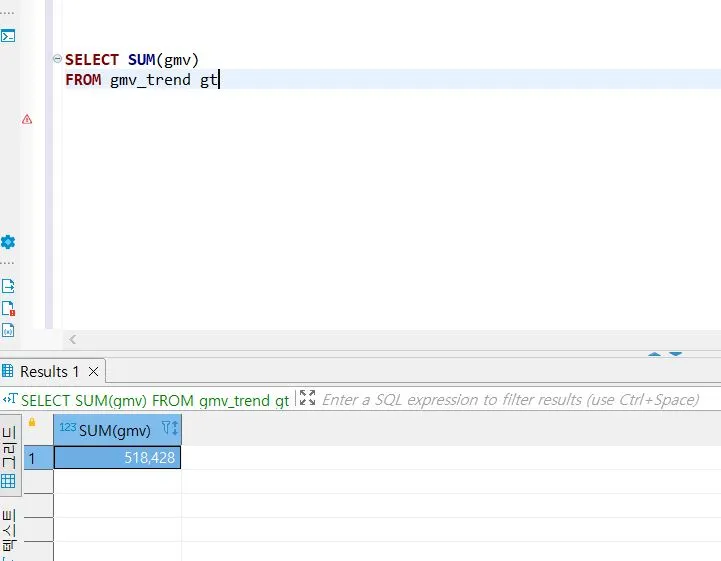Click the variables (x) file icon
The height and width of the screenshot is (561, 721).
pyautogui.click(x=8, y=330)
